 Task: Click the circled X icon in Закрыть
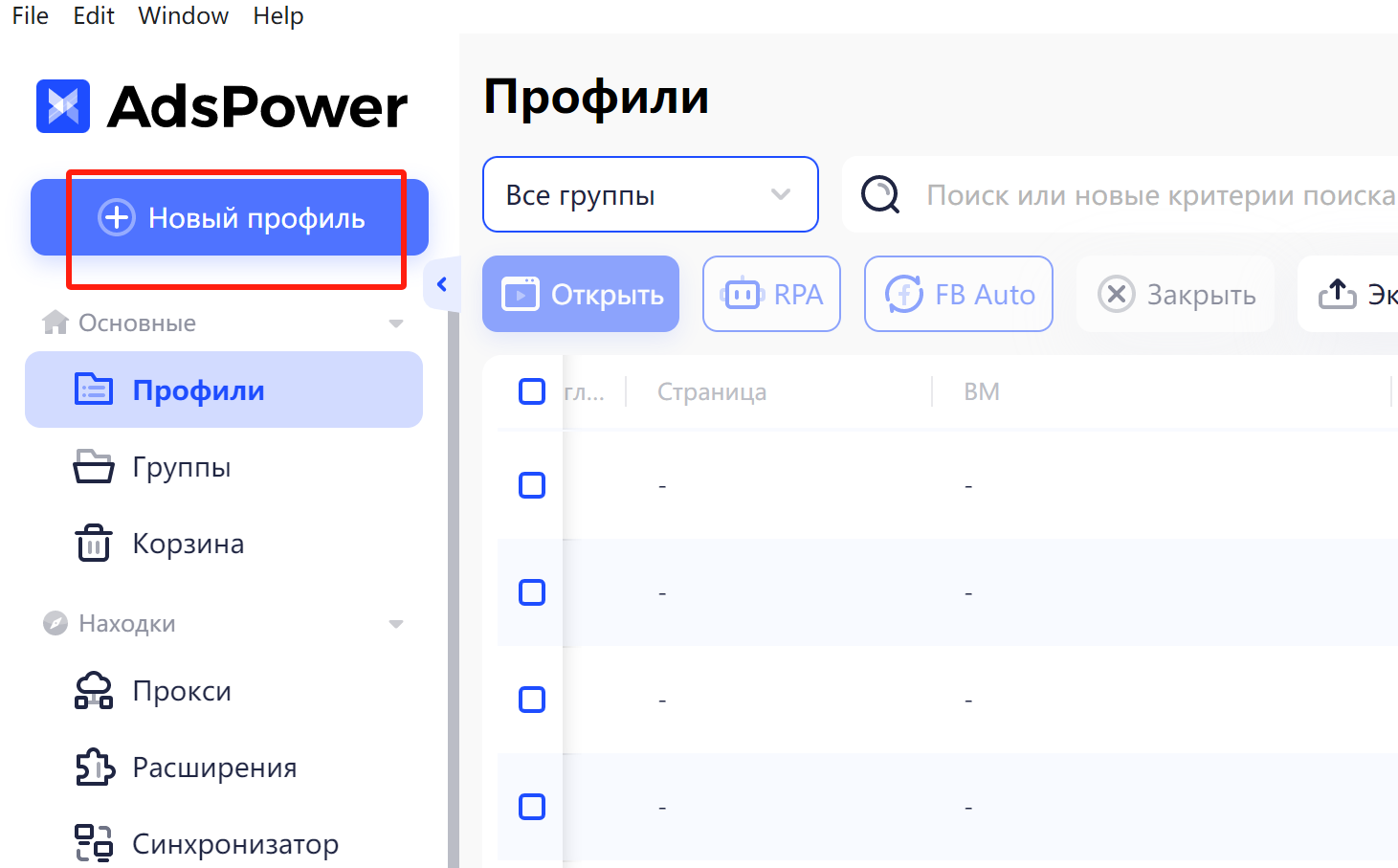pos(1116,294)
